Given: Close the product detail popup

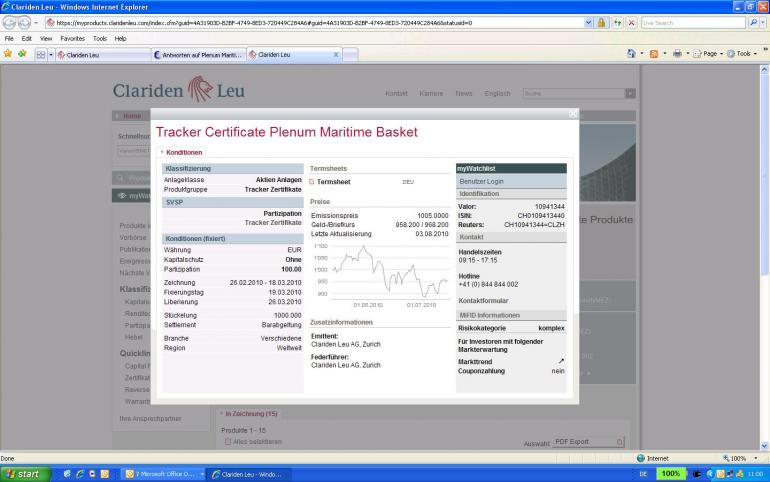Looking at the screenshot, I should (573, 114).
